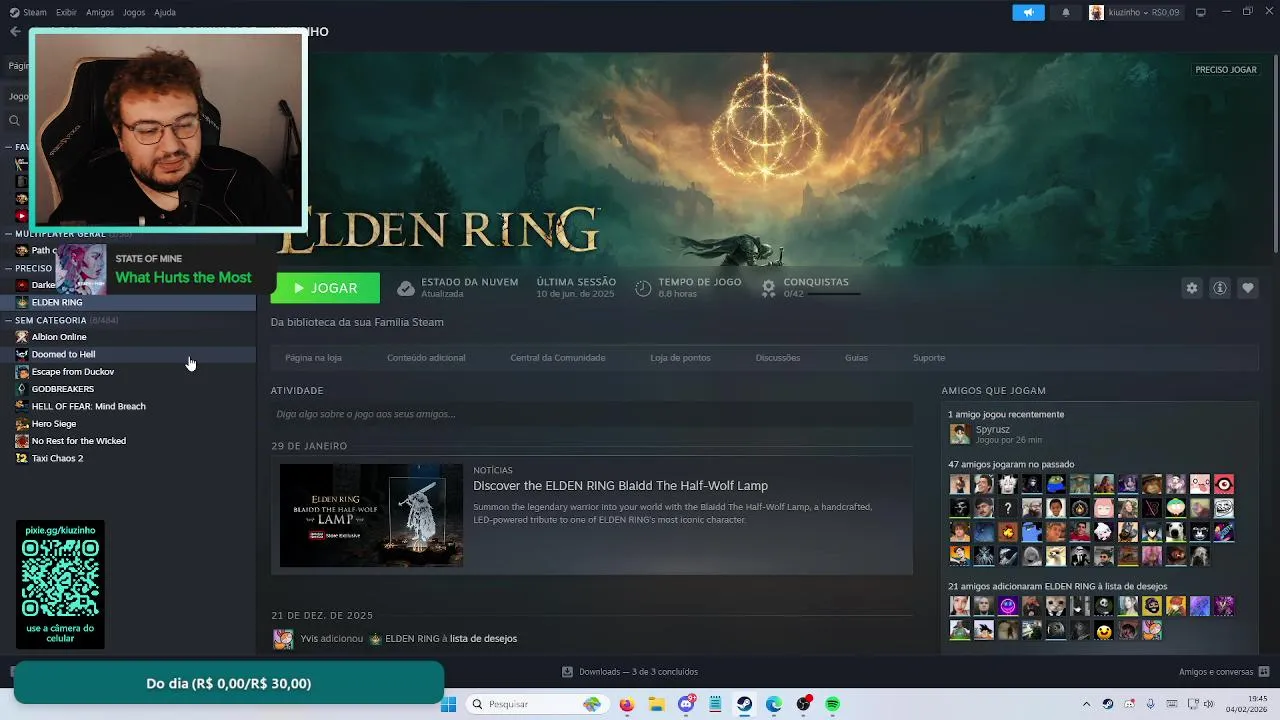Select Taxi Chaos 2 in library
1280x720 pixels.
click(x=128, y=458)
